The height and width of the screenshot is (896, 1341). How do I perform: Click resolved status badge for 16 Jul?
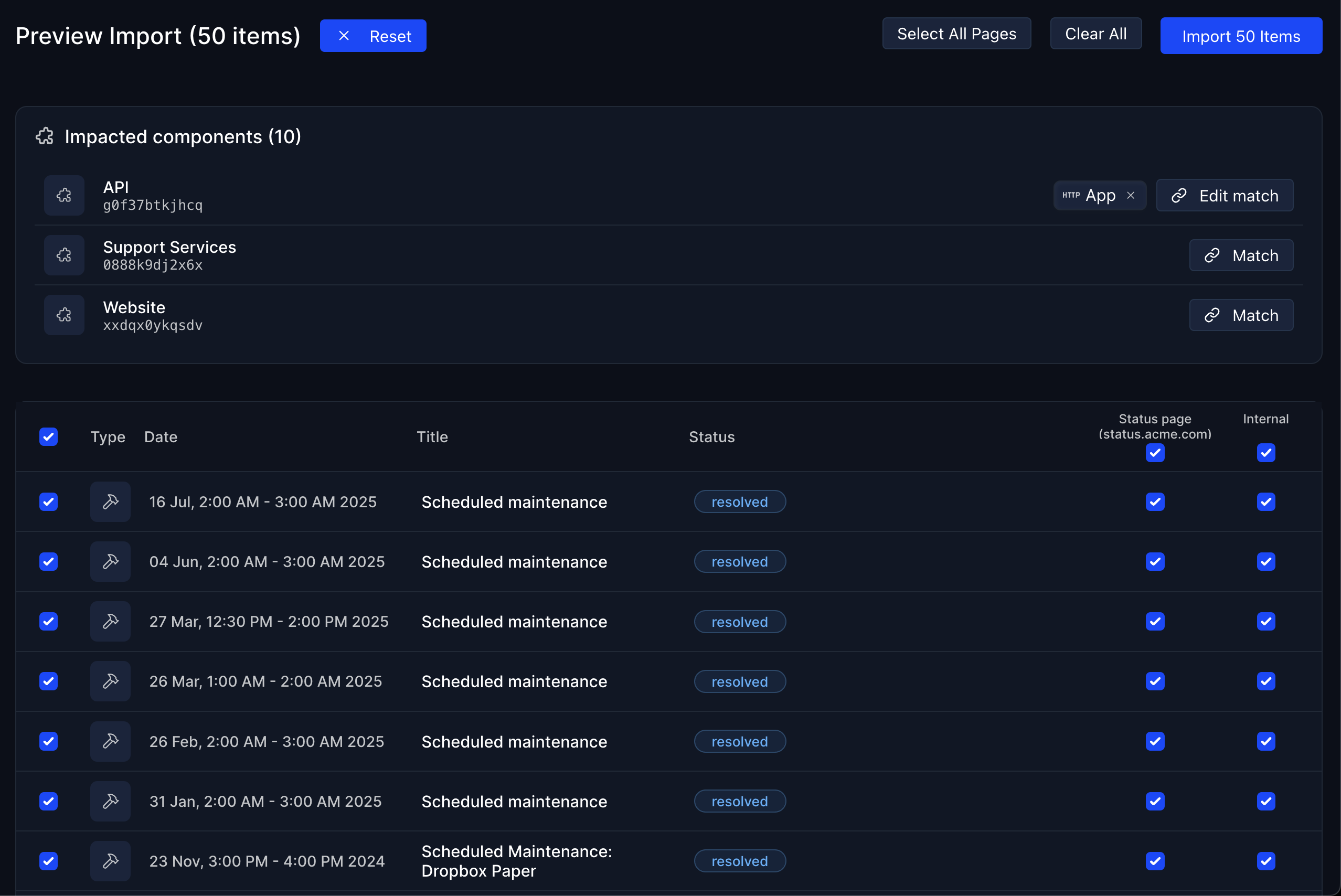point(739,502)
